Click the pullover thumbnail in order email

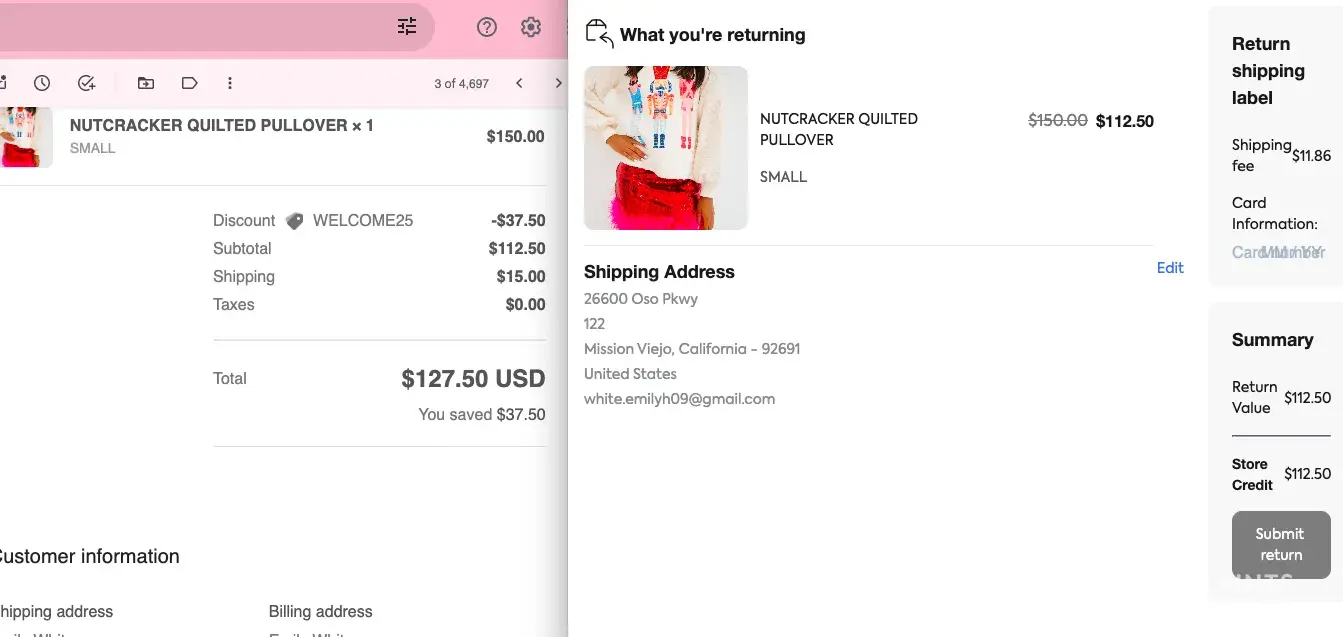click(25, 137)
